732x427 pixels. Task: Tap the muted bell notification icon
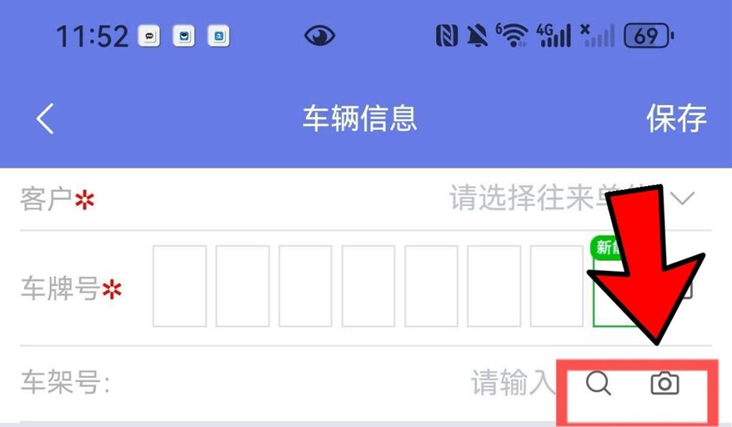point(477,36)
